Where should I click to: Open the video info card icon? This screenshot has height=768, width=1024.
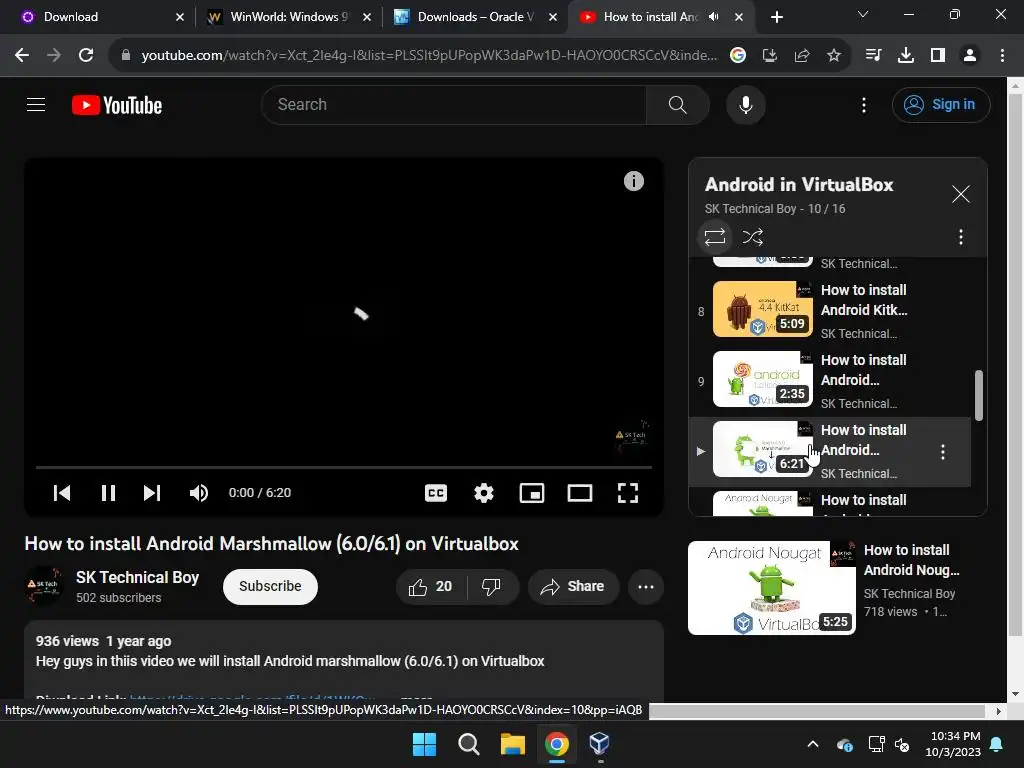pyautogui.click(x=633, y=181)
